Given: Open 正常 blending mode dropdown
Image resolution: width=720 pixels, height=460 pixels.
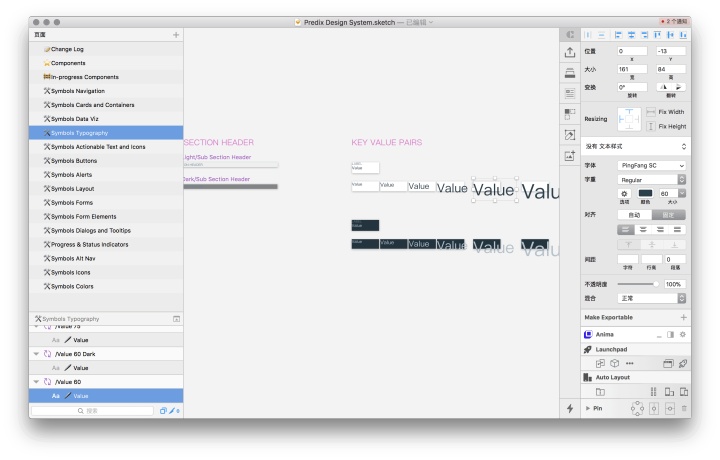Looking at the screenshot, I should 652,298.
